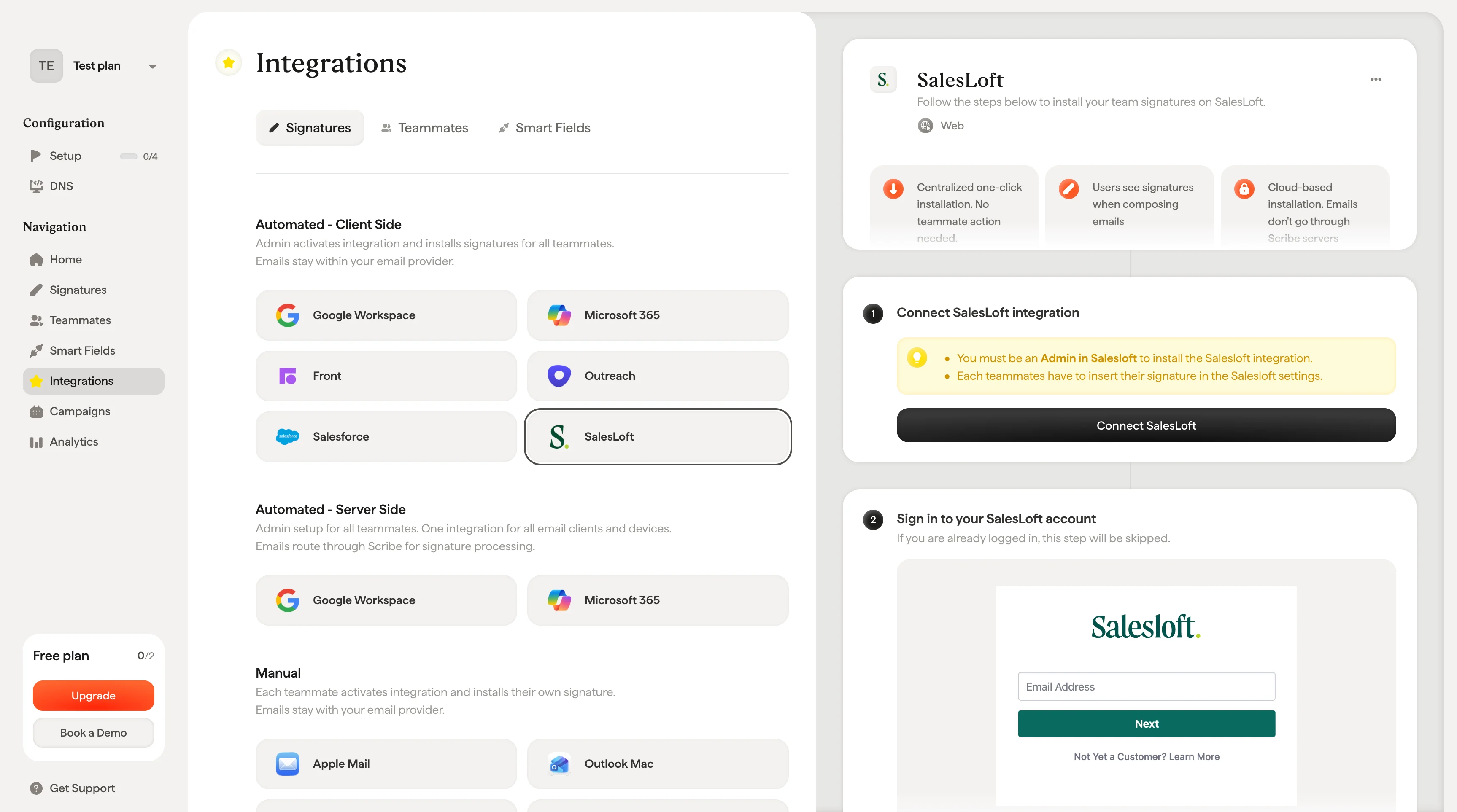Click the star icon beside Integrations heading
Screen dimensions: 1457x812
(229, 63)
